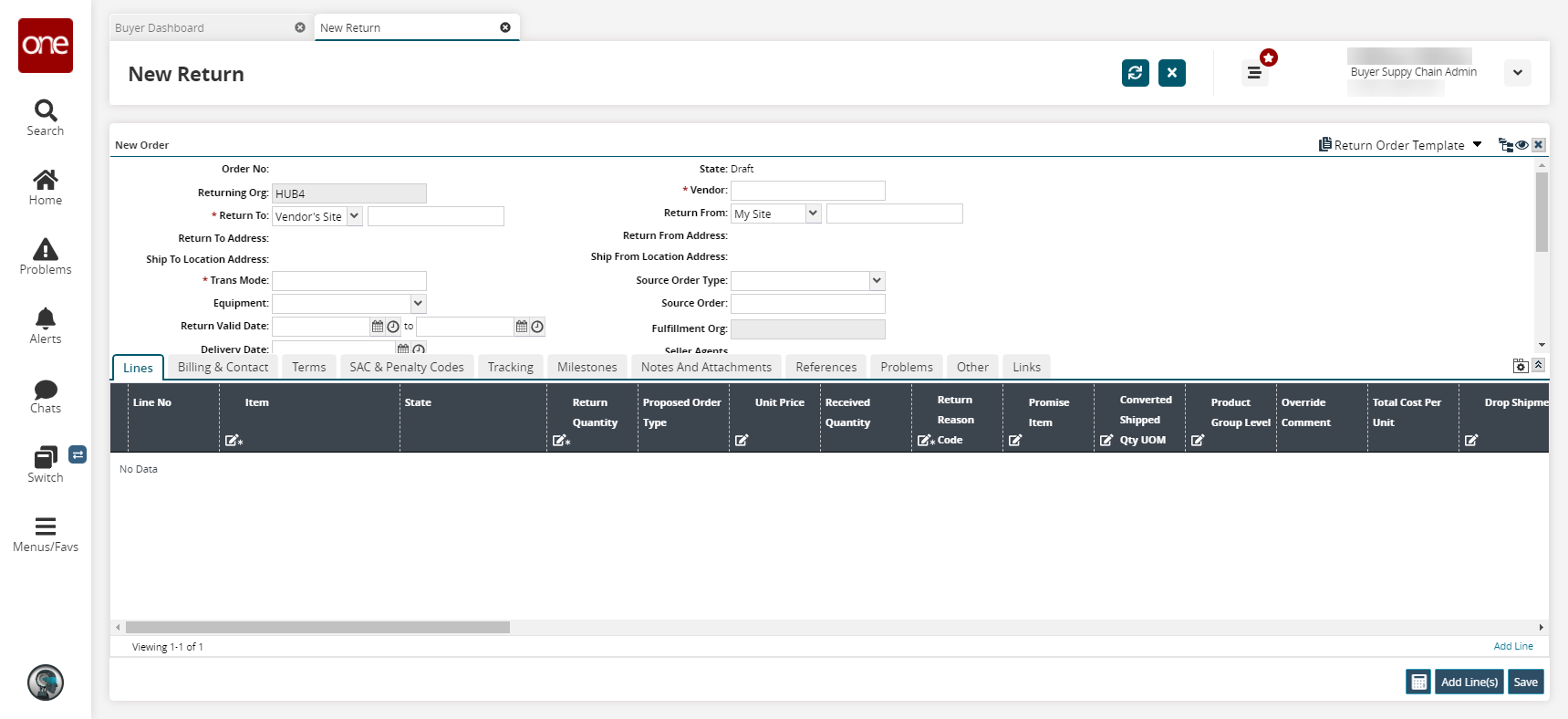
Task: Open the Notes And Attachments tab
Action: click(x=706, y=367)
